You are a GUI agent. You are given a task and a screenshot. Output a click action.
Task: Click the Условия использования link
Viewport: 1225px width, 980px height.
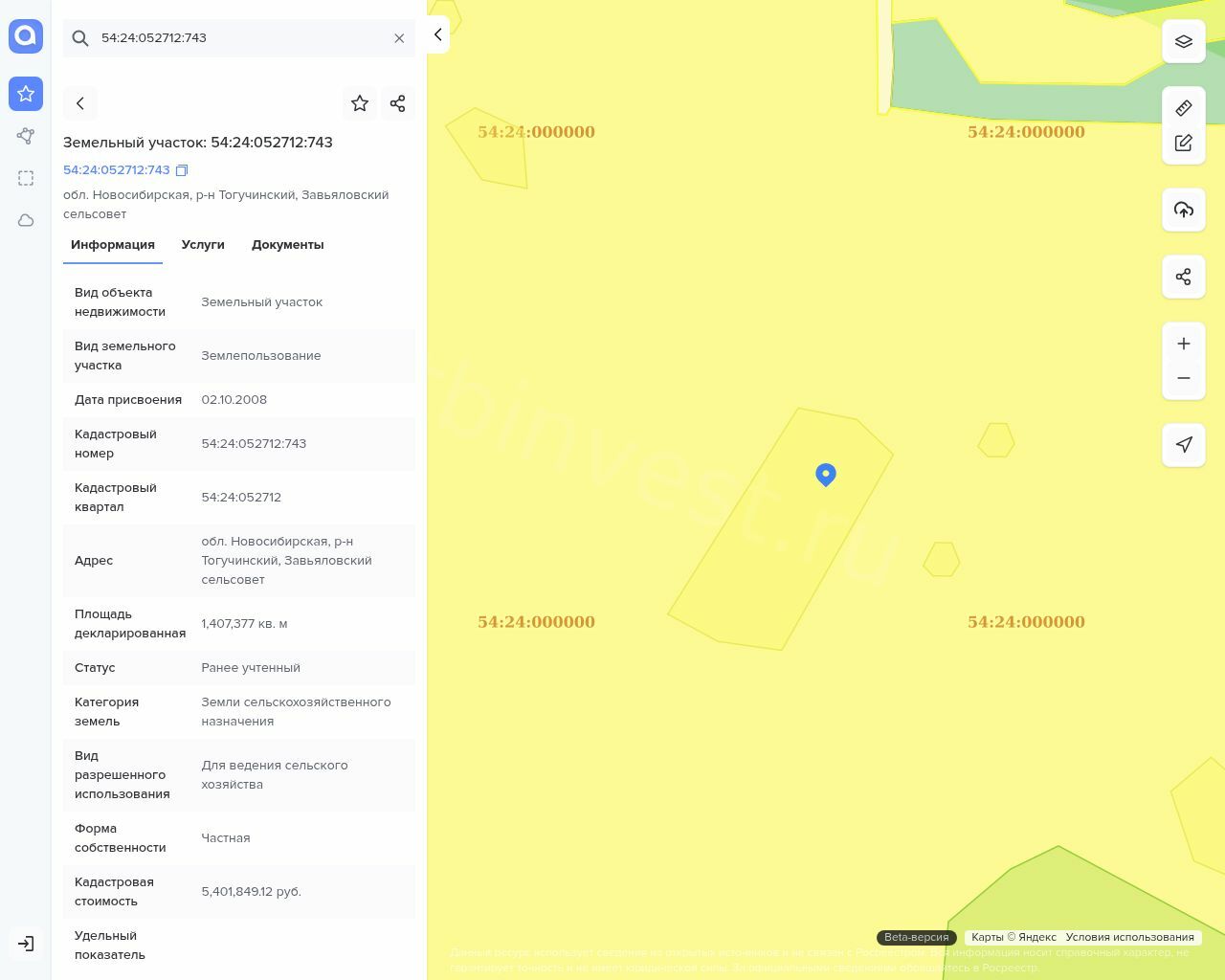coord(1129,937)
